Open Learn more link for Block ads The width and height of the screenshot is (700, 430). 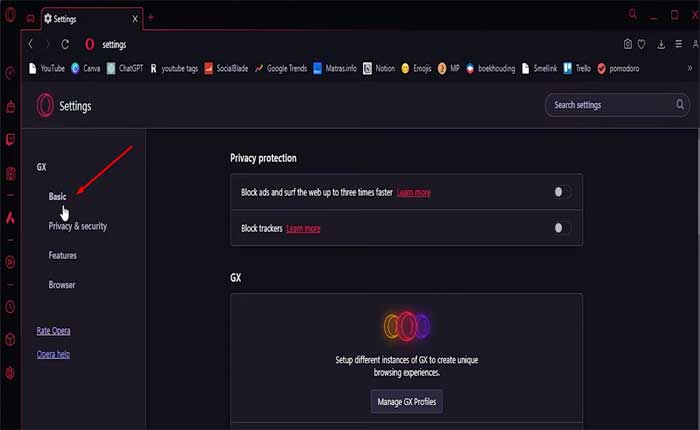414,193
